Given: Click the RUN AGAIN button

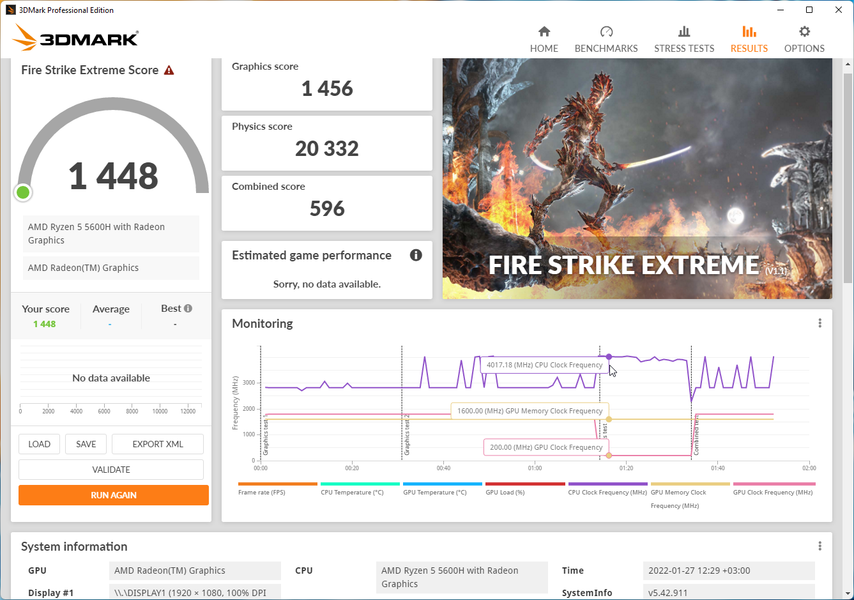Looking at the screenshot, I should [113, 495].
